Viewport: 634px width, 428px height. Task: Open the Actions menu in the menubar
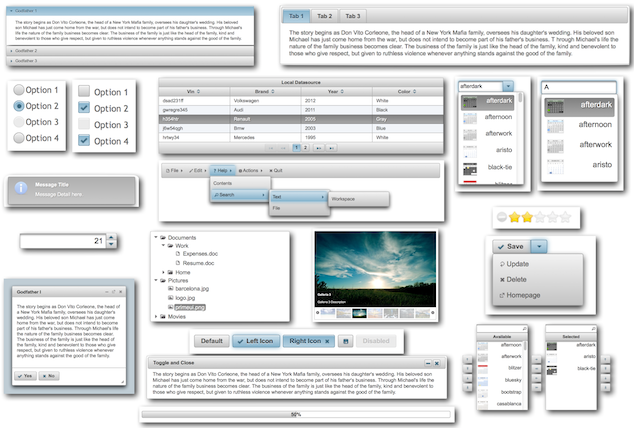250,171
